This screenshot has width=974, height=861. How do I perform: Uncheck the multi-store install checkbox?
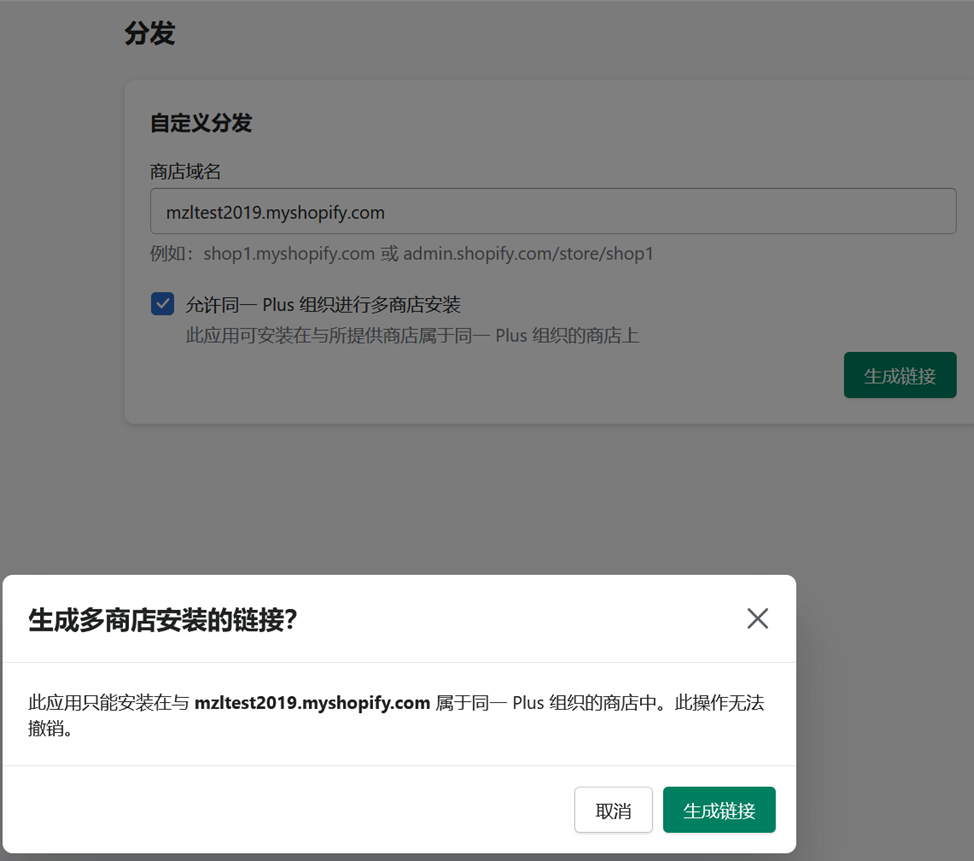pos(162,304)
